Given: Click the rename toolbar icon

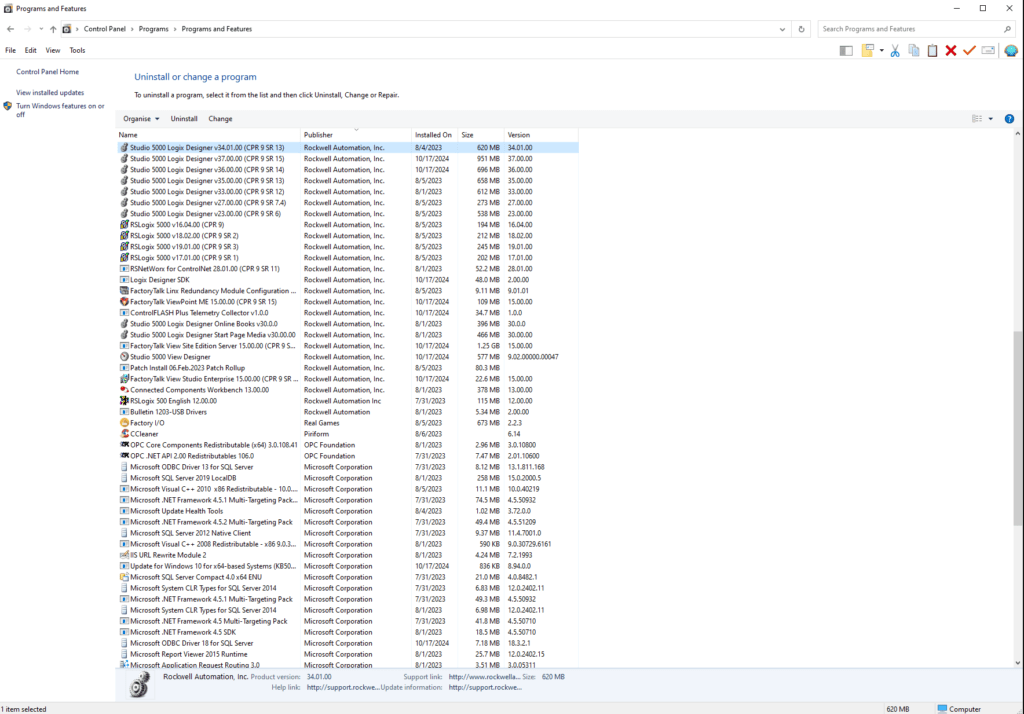Looking at the screenshot, I should pyautogui.click(x=988, y=50).
